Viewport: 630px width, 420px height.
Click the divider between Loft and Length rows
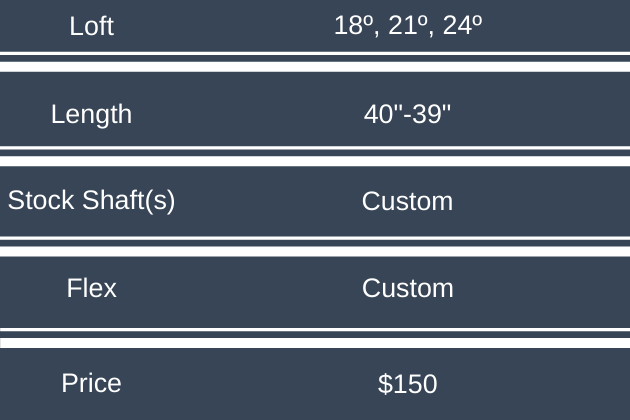click(x=315, y=61)
